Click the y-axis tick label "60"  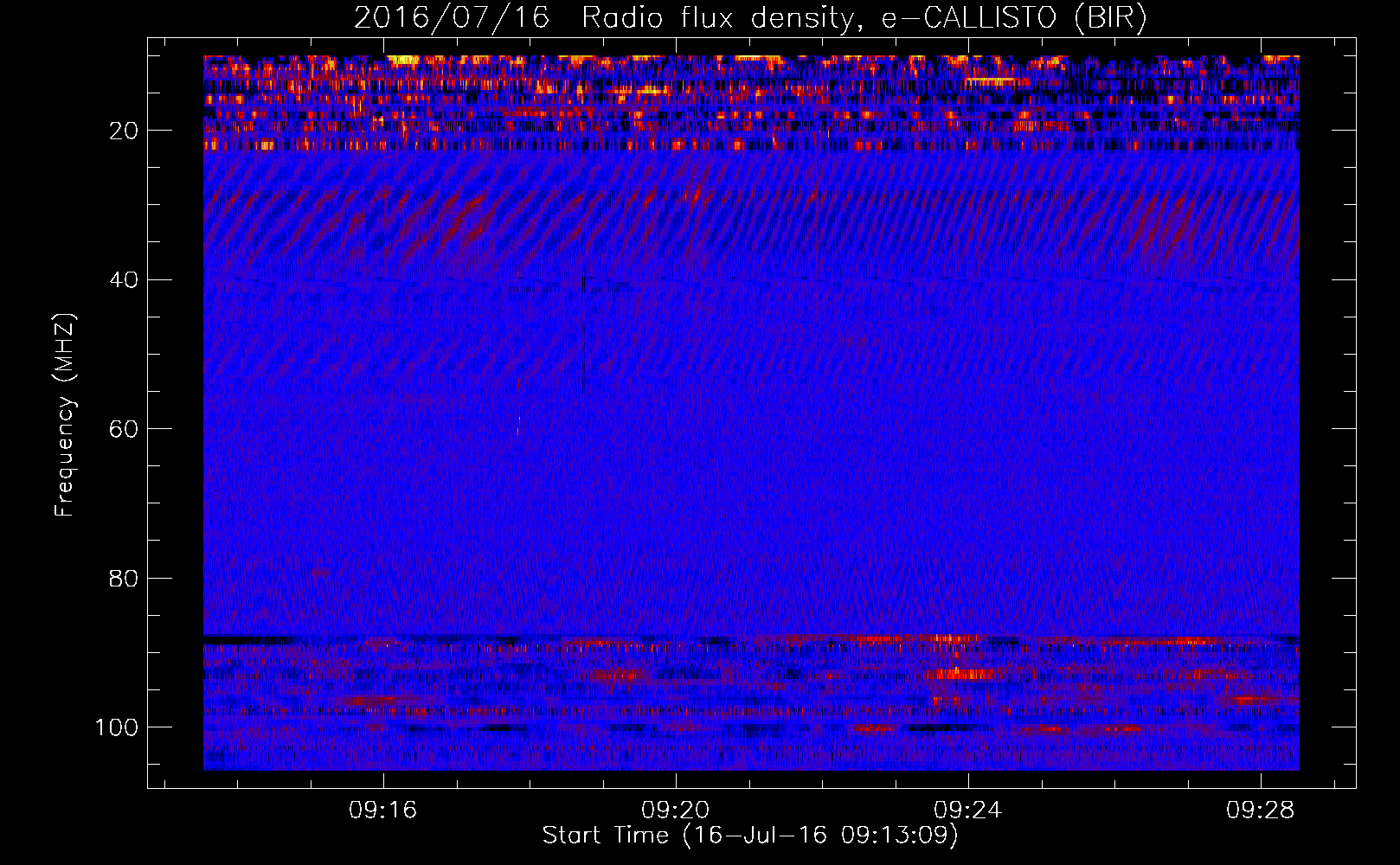click(124, 429)
